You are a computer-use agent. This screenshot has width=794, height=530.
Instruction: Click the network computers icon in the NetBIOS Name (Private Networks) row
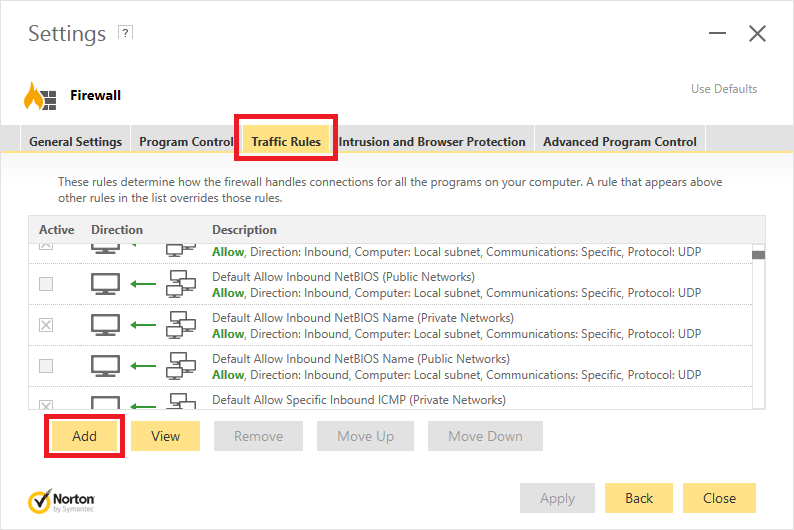click(x=181, y=325)
